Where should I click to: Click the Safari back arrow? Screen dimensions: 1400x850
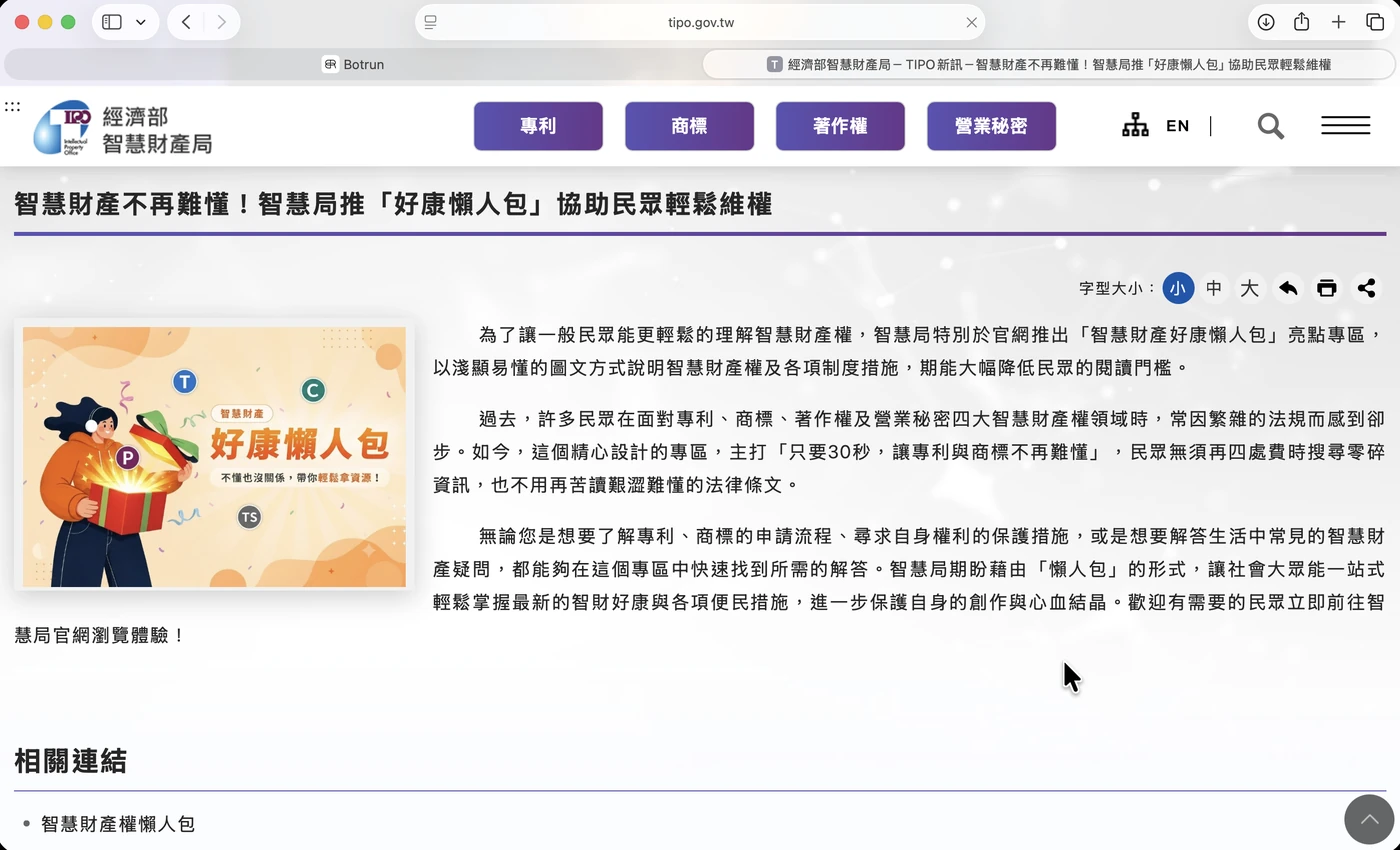point(186,22)
